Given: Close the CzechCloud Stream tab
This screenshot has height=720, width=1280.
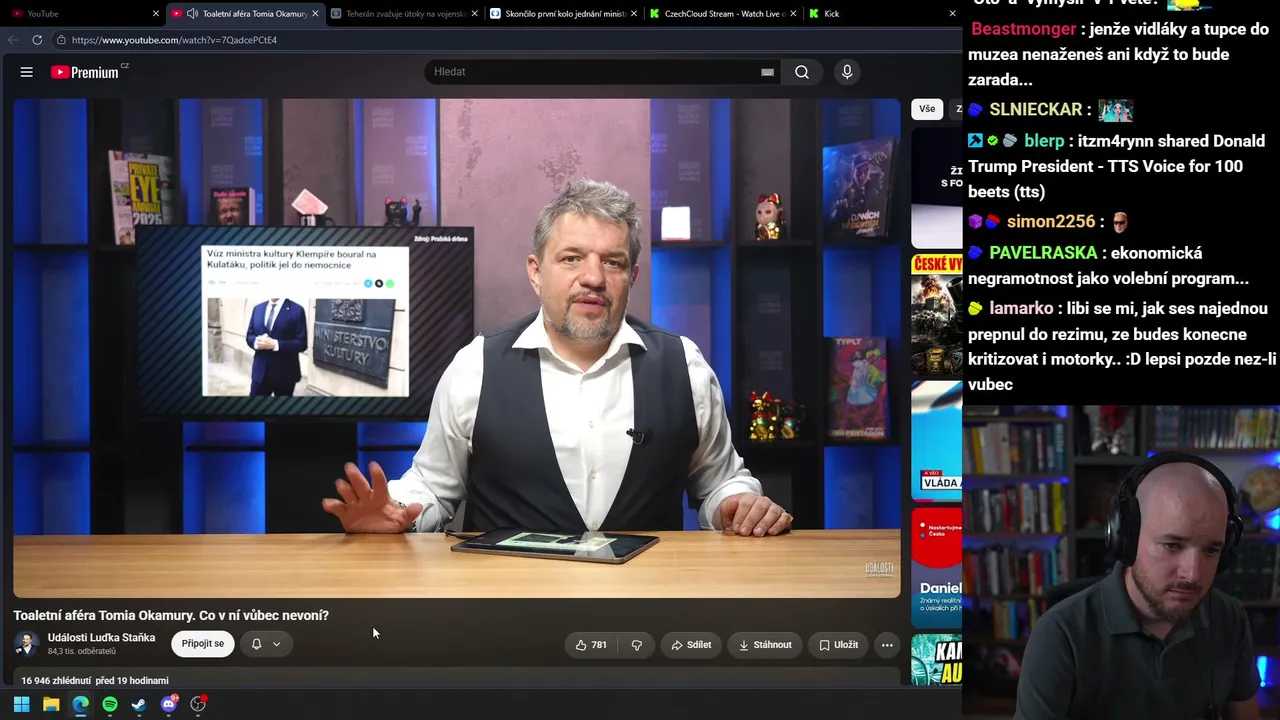Looking at the screenshot, I should pyautogui.click(x=792, y=14).
